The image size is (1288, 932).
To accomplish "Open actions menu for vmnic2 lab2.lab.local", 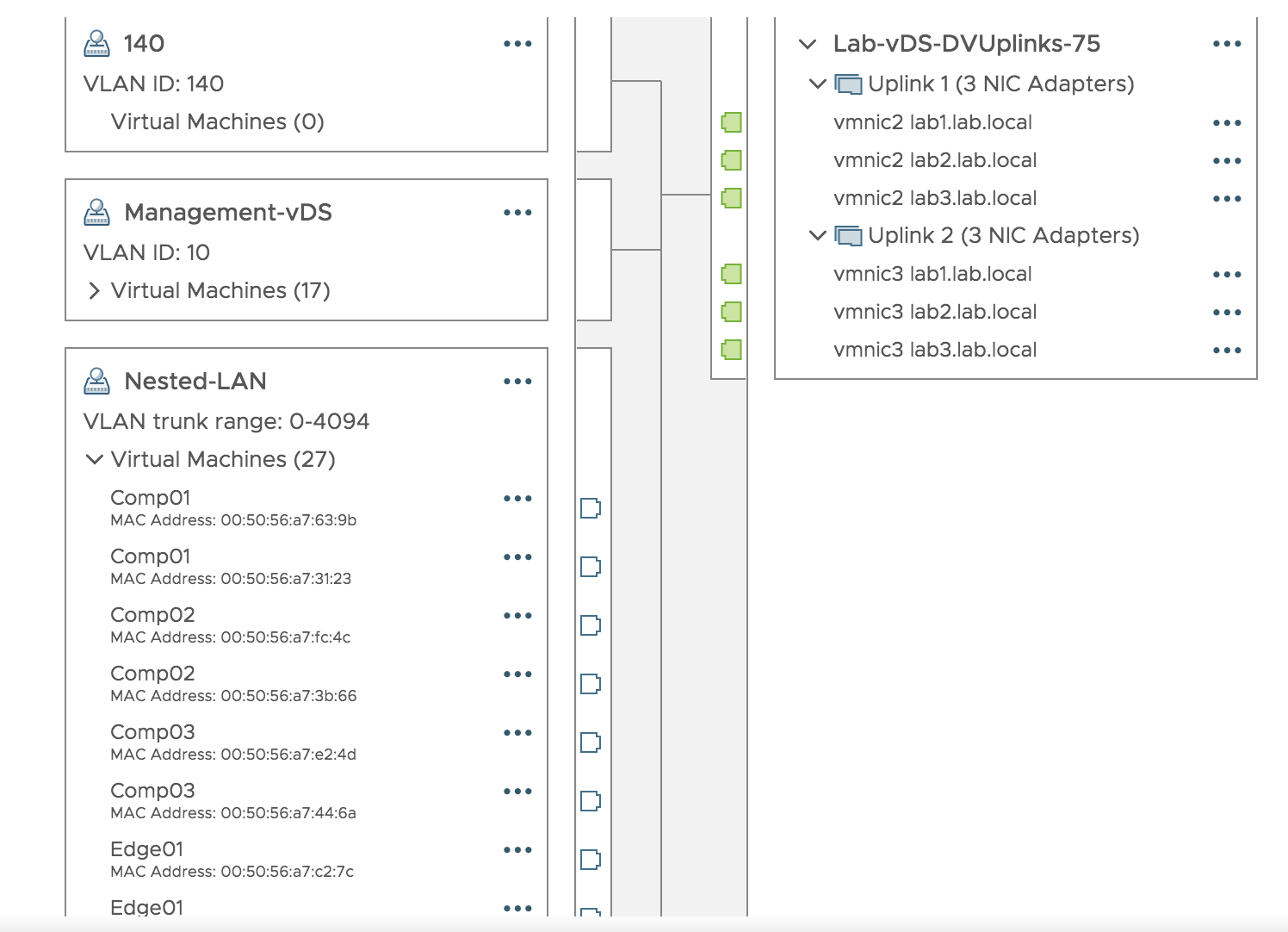I will [1226, 160].
